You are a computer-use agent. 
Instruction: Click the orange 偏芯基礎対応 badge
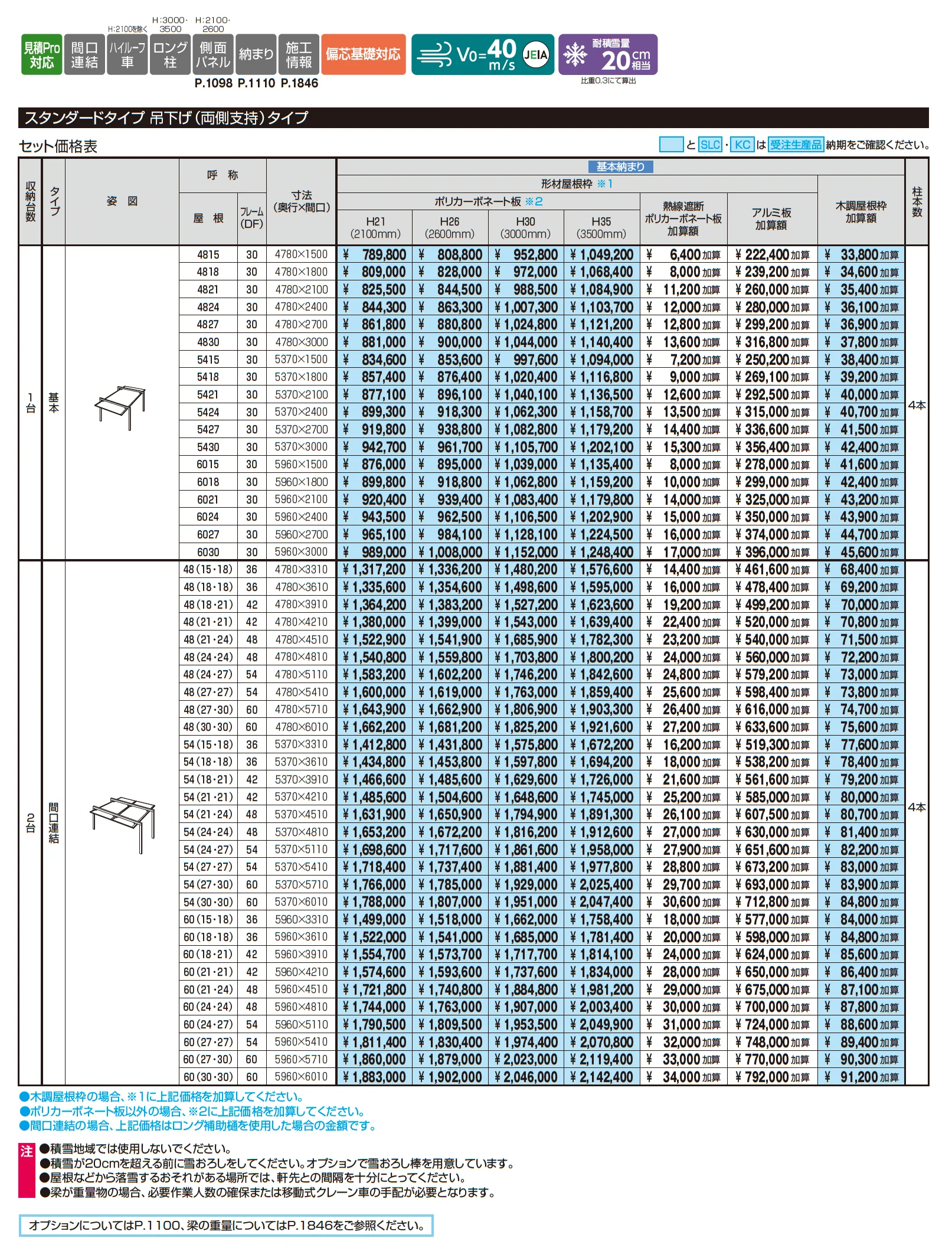click(364, 55)
